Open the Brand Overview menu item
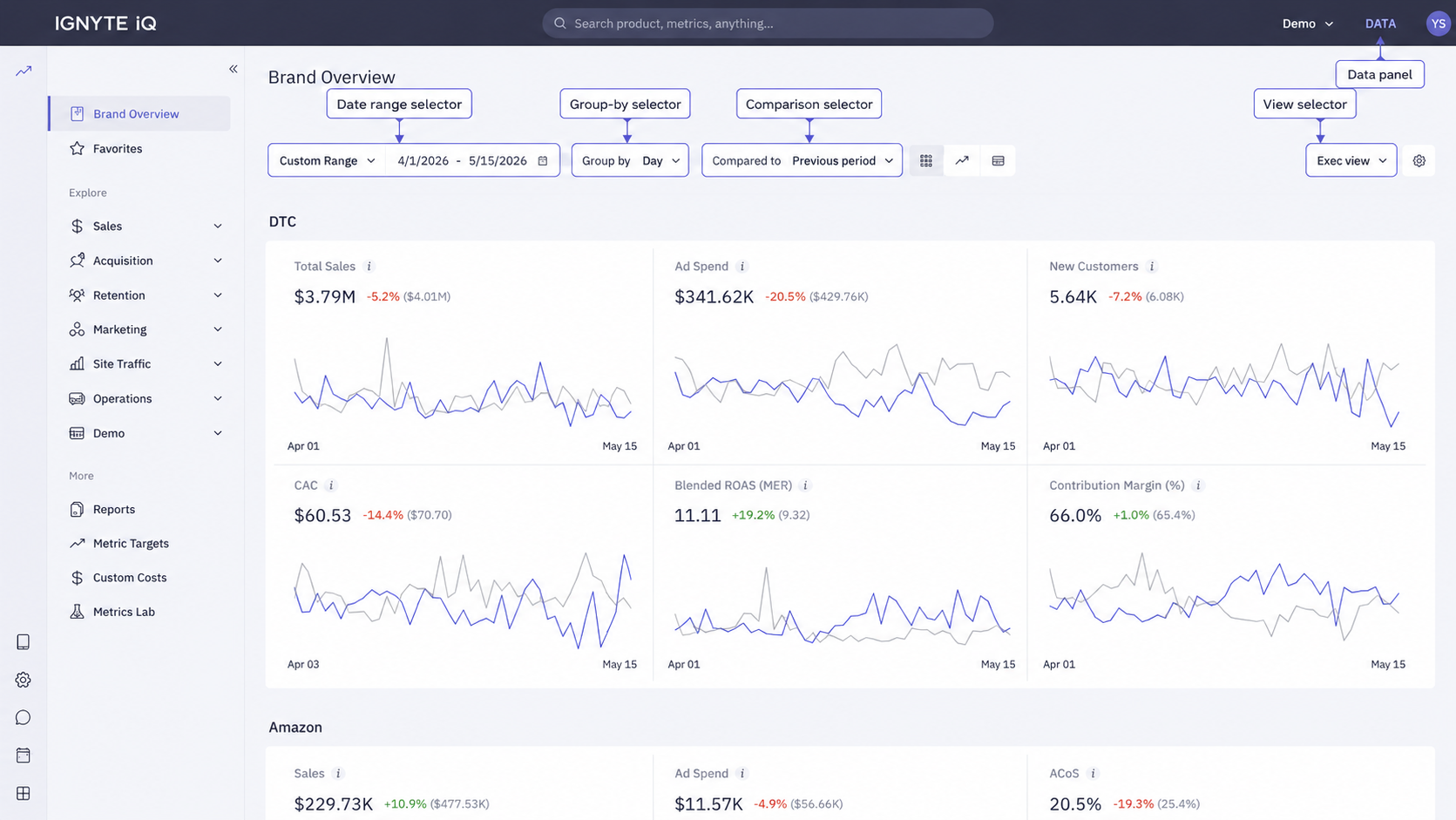Image resolution: width=1456 pixels, height=820 pixels. click(x=139, y=113)
